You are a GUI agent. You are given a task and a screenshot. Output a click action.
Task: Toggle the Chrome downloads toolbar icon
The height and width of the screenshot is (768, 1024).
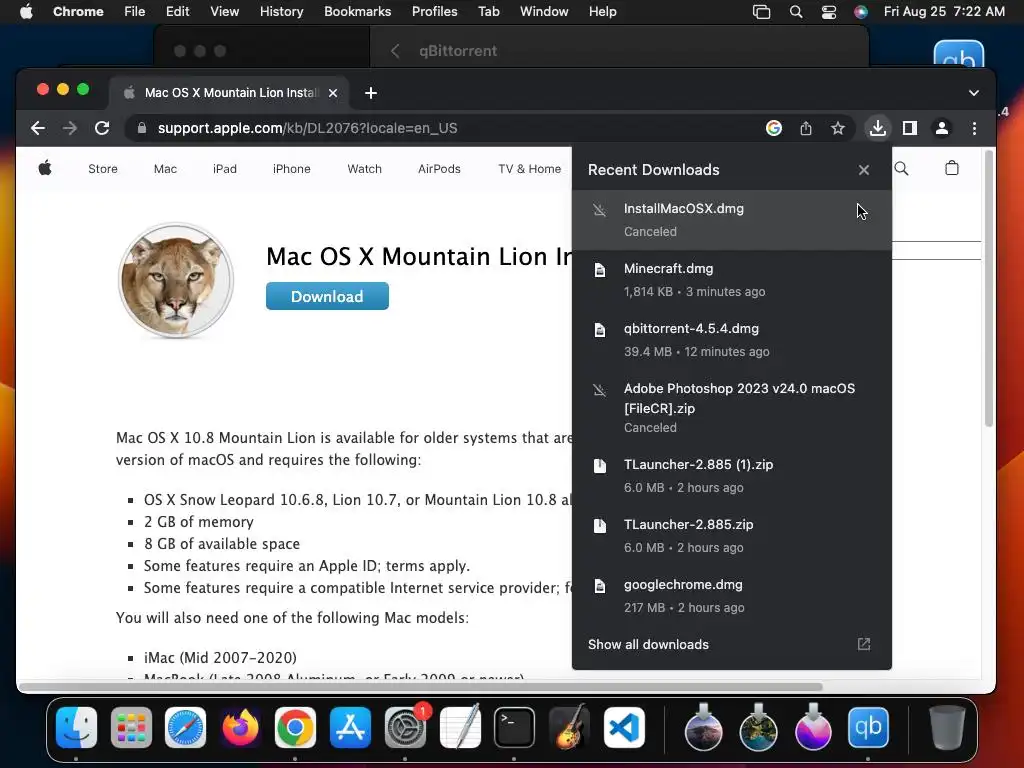click(878, 128)
